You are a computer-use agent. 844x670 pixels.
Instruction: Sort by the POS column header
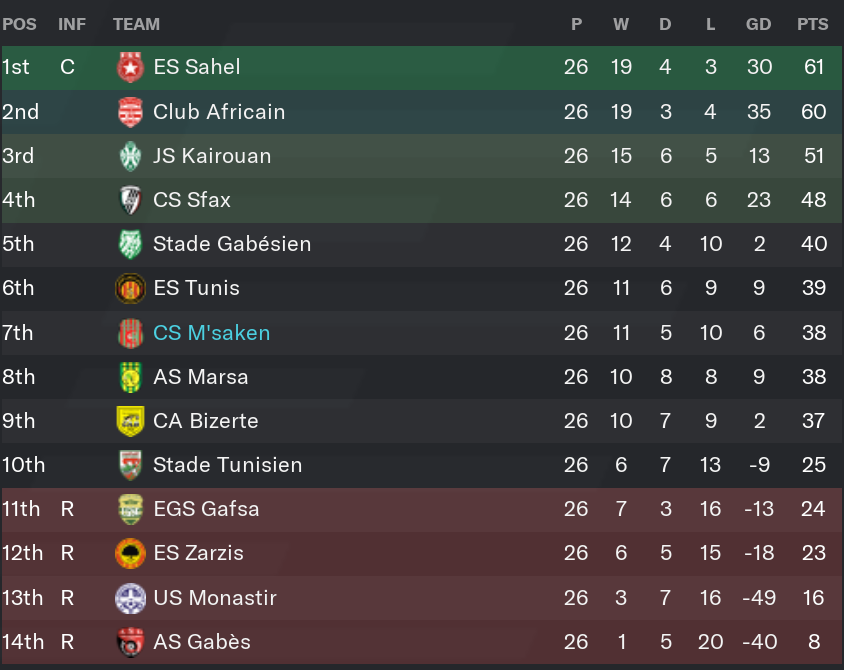[19, 24]
